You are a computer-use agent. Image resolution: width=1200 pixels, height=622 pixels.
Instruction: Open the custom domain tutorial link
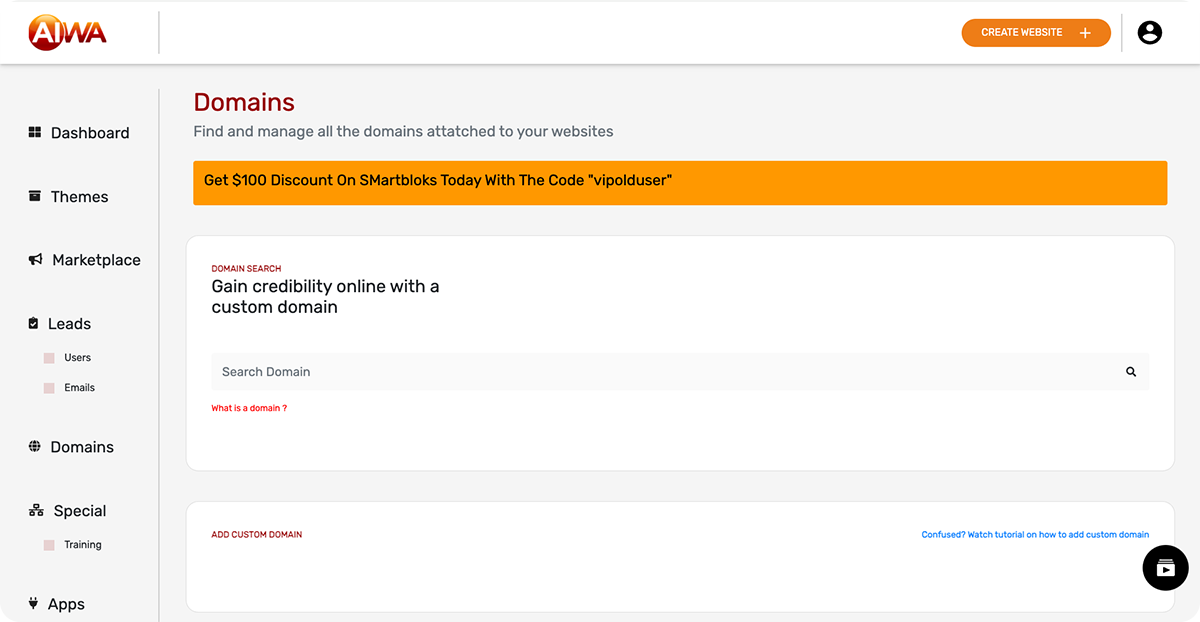1035,535
